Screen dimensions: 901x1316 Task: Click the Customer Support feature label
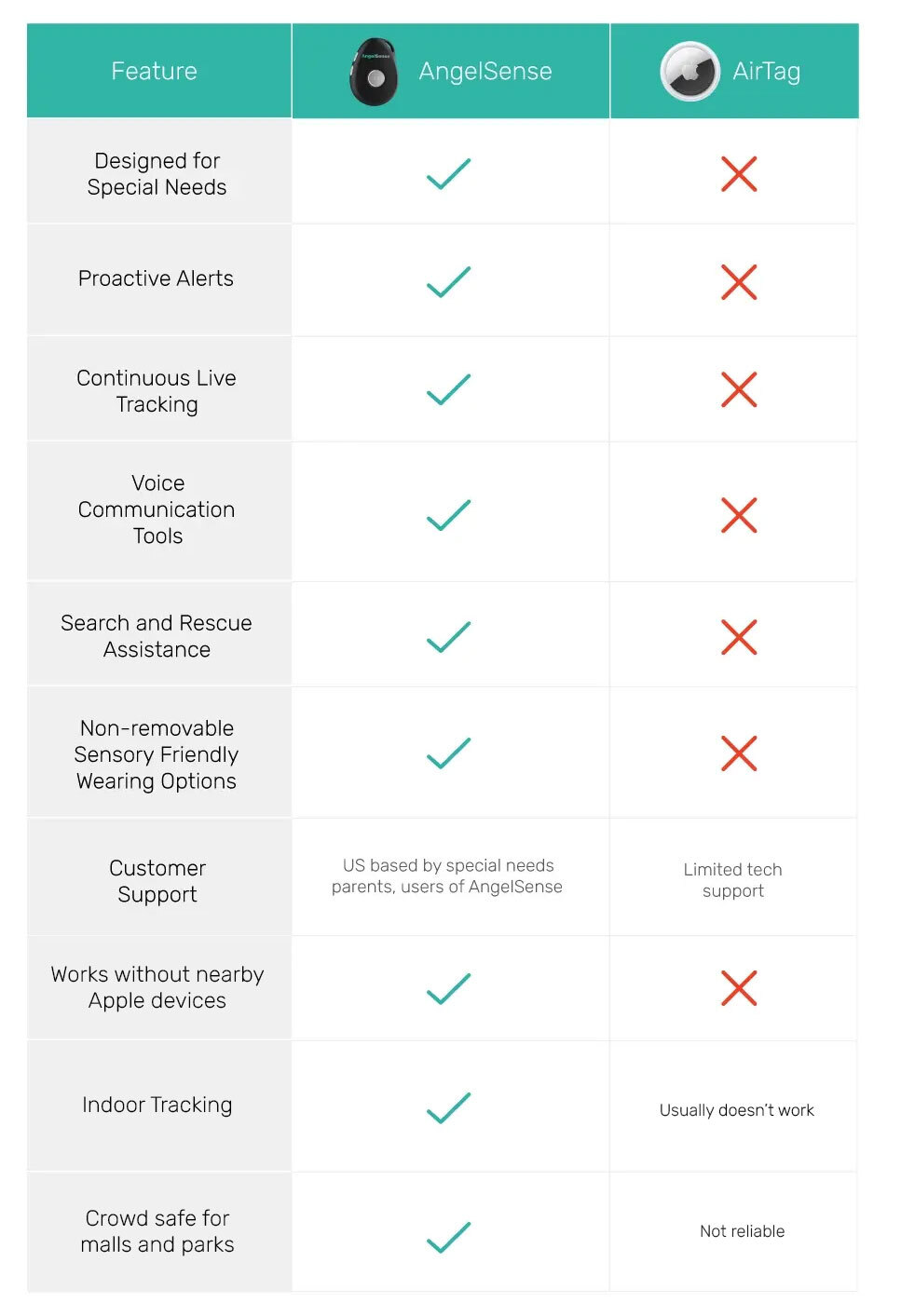[x=157, y=881]
